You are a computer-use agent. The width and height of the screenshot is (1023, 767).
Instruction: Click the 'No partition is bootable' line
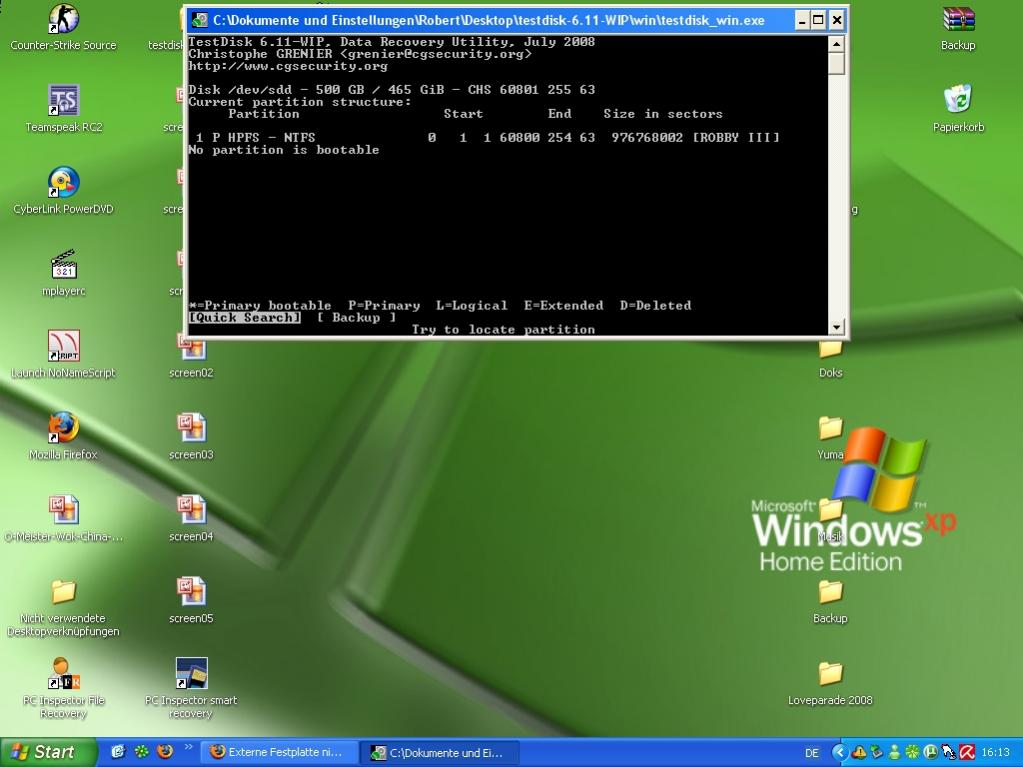click(x=284, y=150)
